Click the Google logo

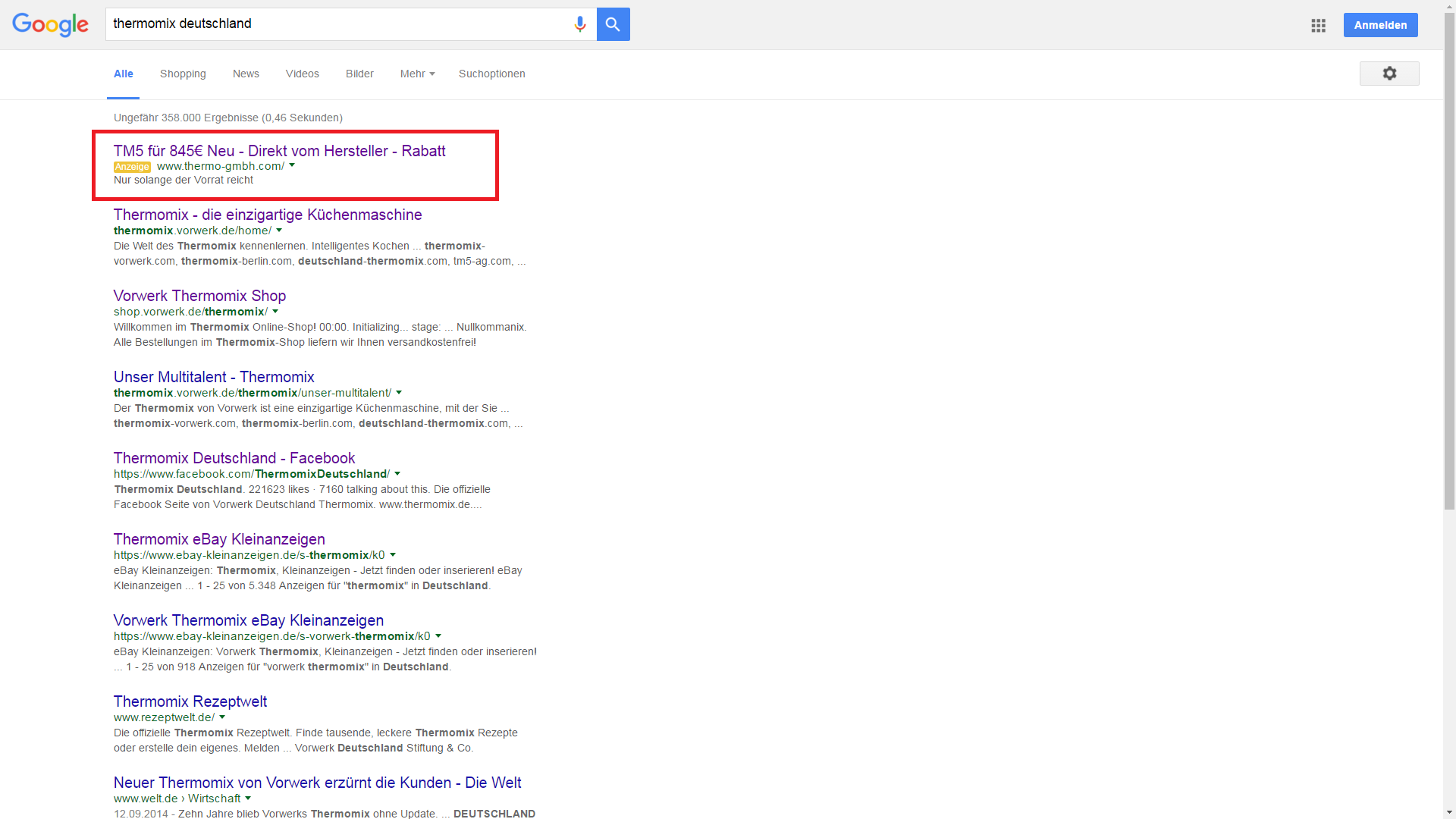[50, 25]
